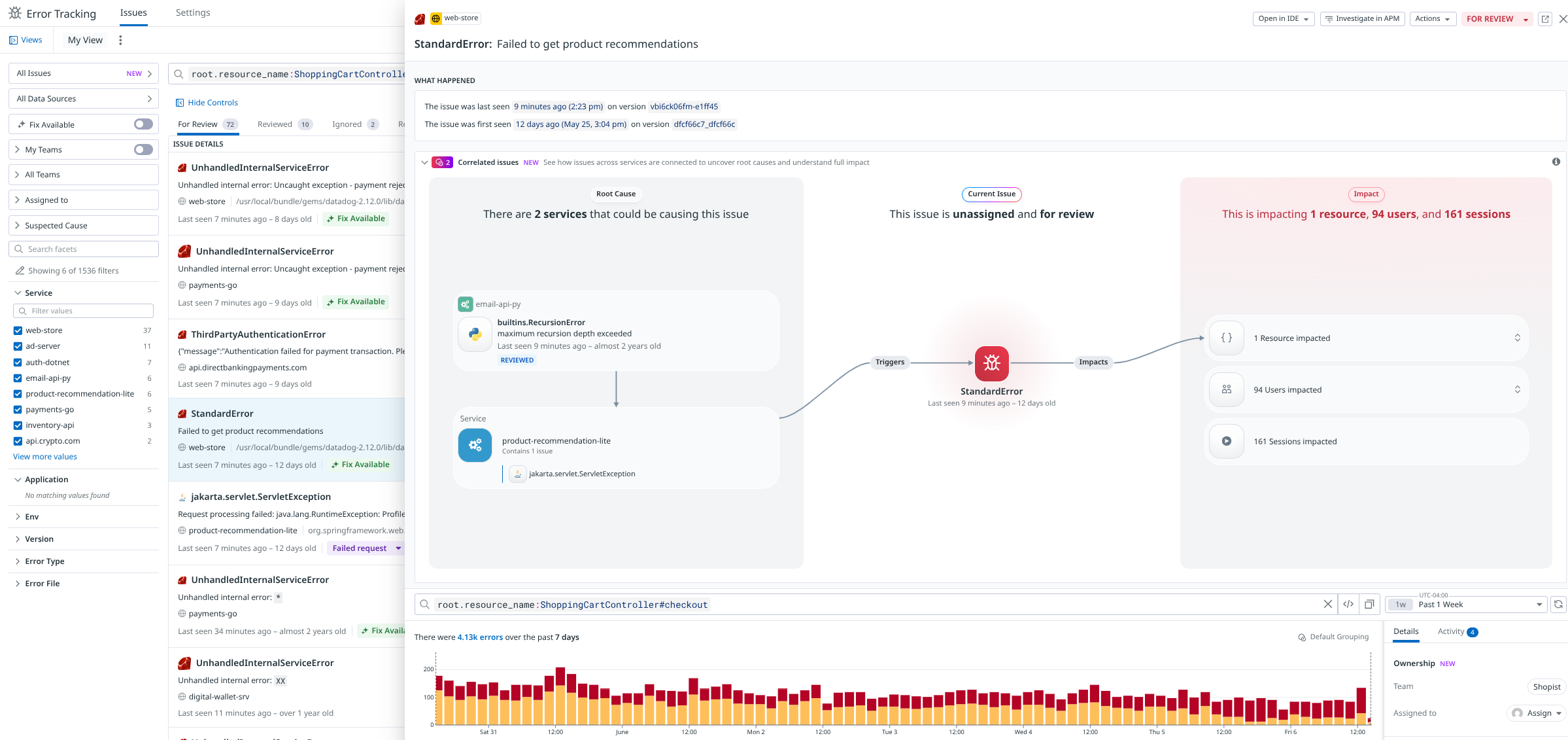The image size is (1568, 740).
Task: Click the code view icon in search bar
Action: pos(1348,605)
